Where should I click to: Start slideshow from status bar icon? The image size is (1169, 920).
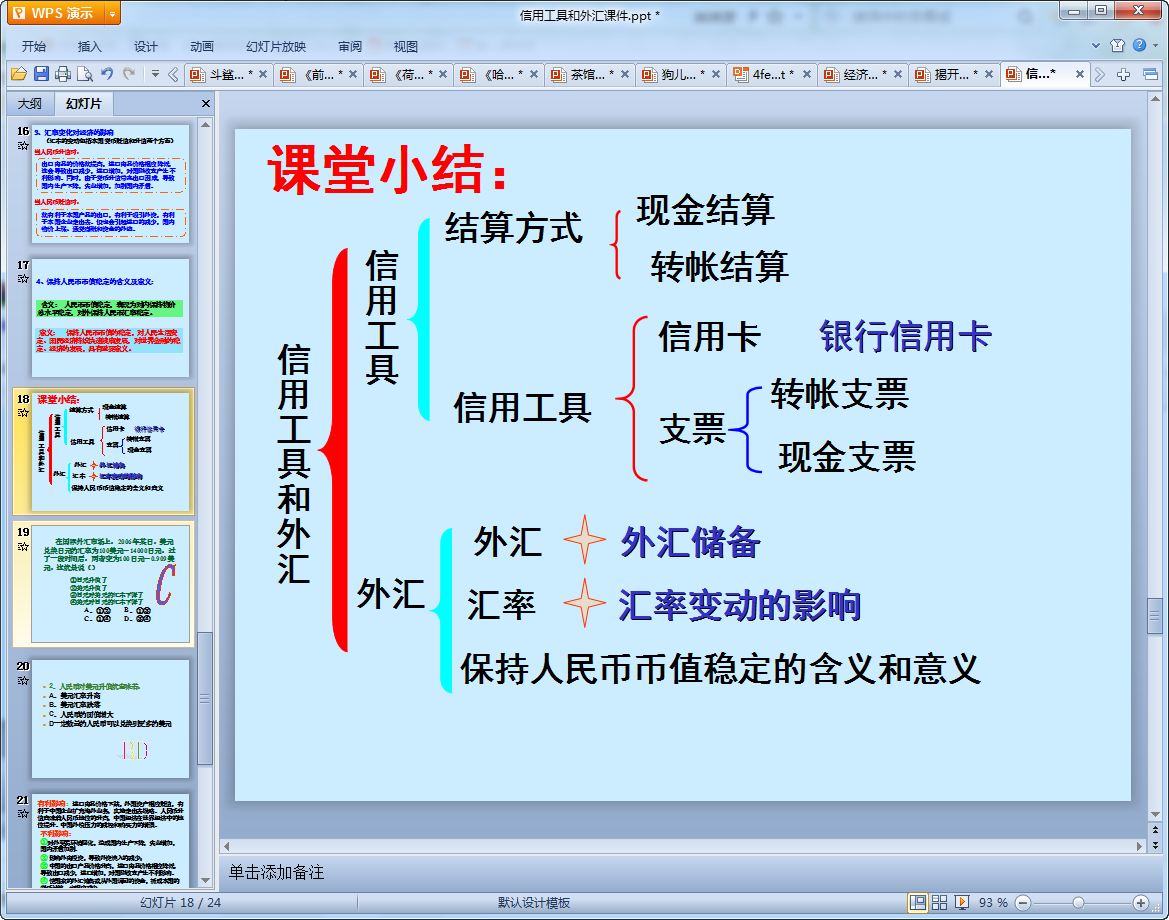click(960, 903)
